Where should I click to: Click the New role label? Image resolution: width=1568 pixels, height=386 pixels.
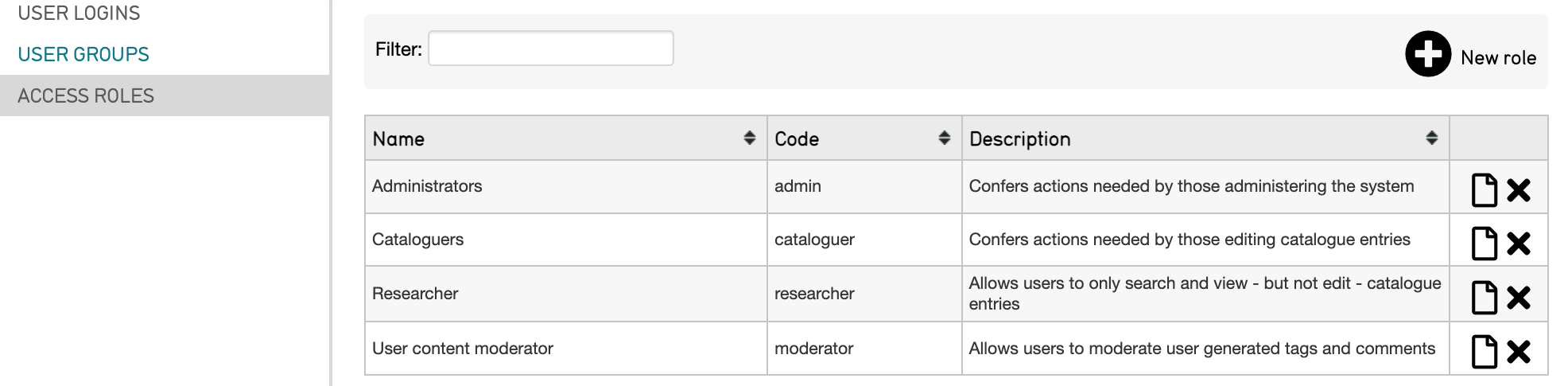[x=1498, y=57]
